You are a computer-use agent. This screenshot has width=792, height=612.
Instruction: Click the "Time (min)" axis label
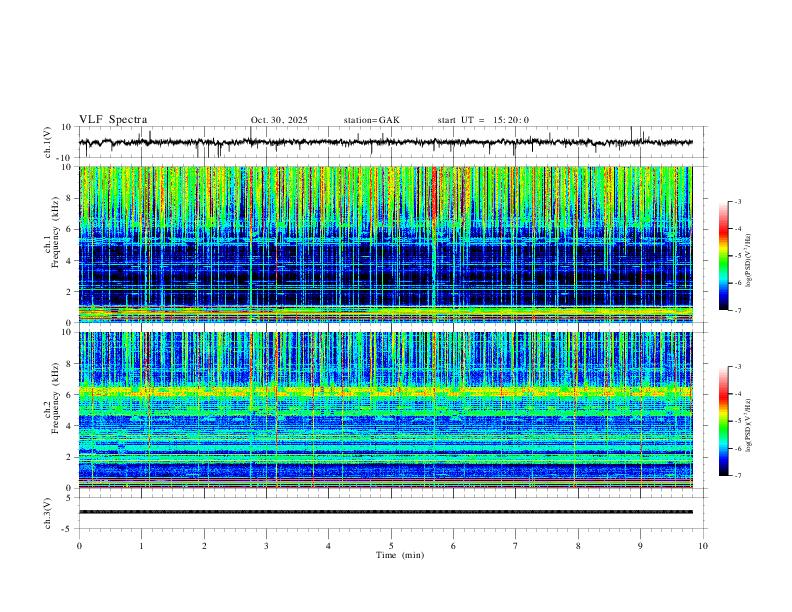[400, 555]
